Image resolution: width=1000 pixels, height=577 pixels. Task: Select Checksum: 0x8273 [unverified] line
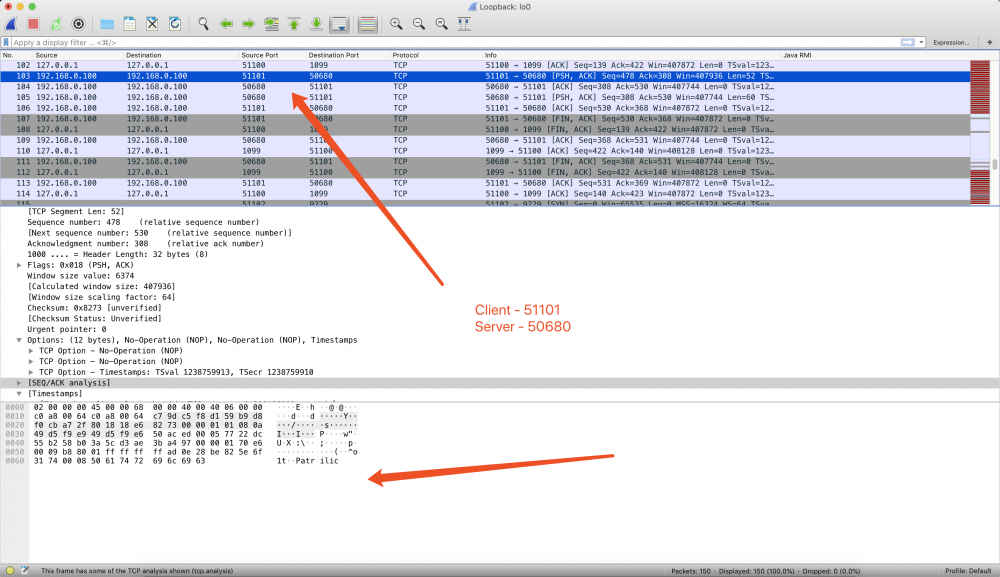[94, 308]
